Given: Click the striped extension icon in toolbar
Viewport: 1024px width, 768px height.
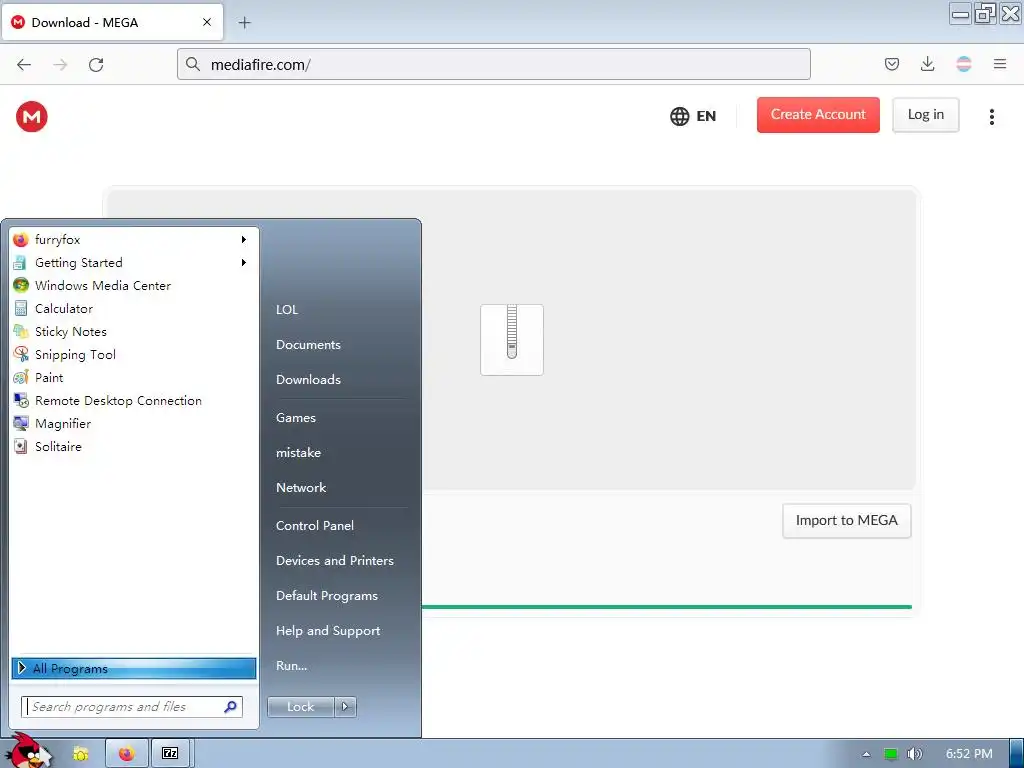Looking at the screenshot, I should (963, 64).
